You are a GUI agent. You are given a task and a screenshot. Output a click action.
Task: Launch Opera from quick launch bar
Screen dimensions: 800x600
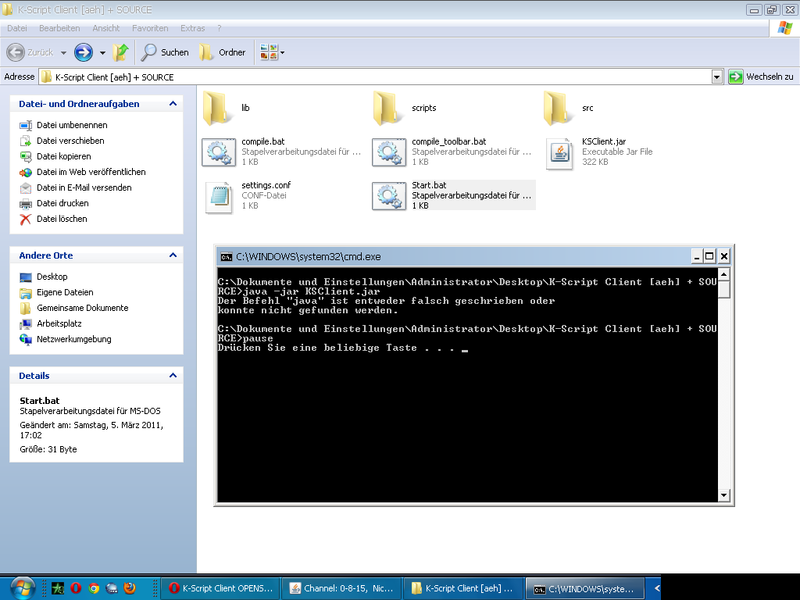pyautogui.click(x=76, y=588)
